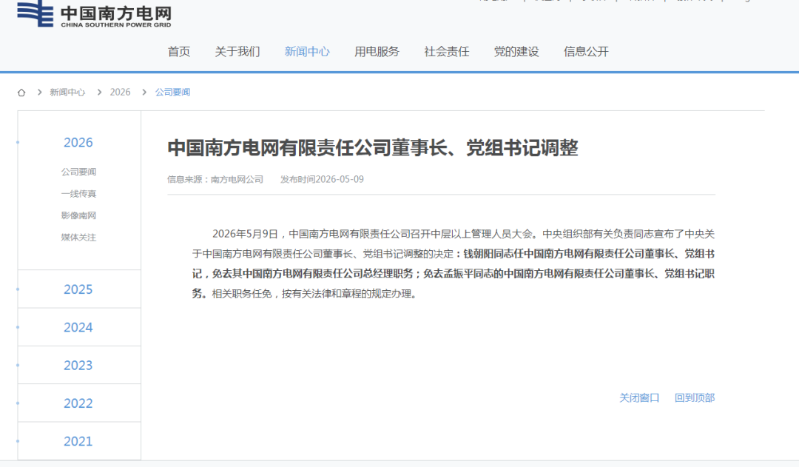The height and width of the screenshot is (467, 799).
Task: Open 公司要闻 under sidebar 2026
Action: tap(78, 172)
